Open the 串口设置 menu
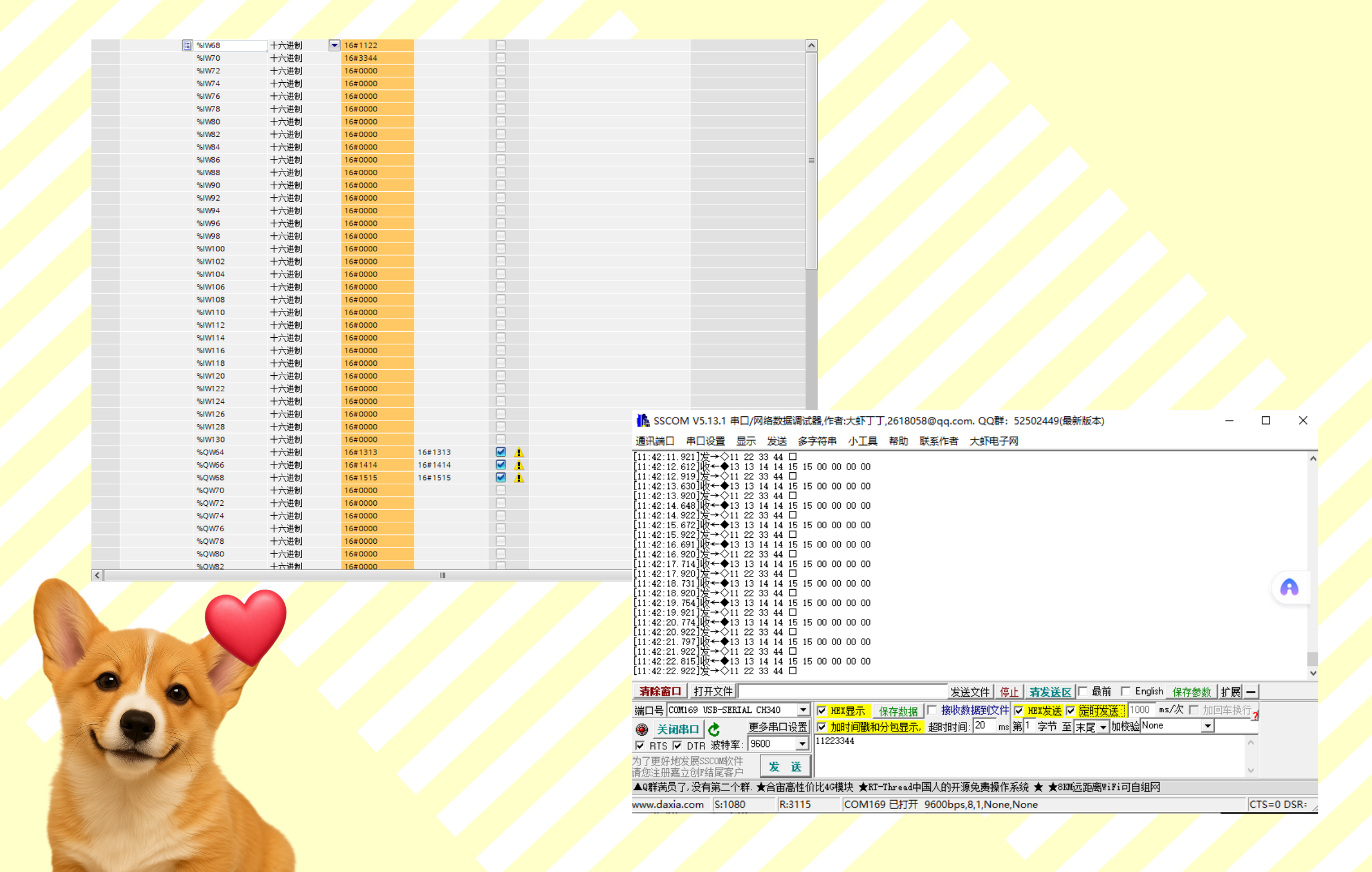Screen dimensions: 1372x872 (x=705, y=441)
